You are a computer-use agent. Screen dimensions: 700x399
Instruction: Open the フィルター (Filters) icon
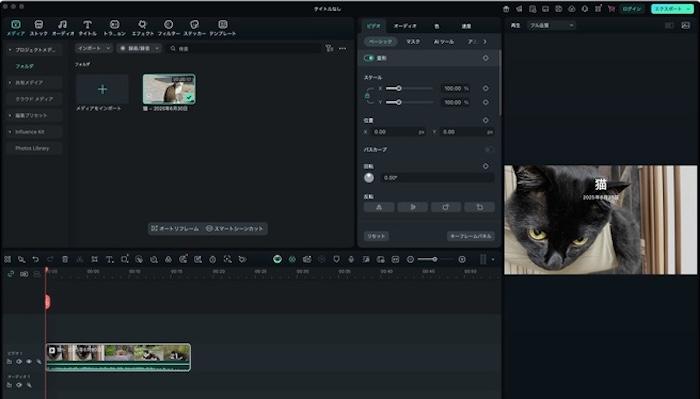(168, 24)
